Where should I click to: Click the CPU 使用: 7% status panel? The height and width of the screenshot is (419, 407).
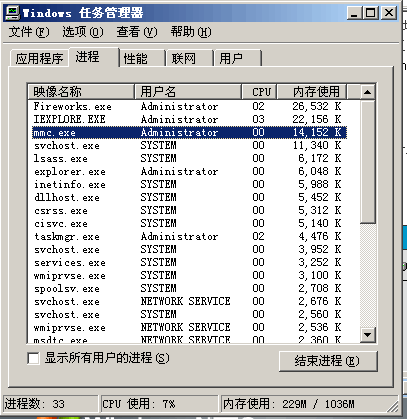pyautogui.click(x=159, y=404)
